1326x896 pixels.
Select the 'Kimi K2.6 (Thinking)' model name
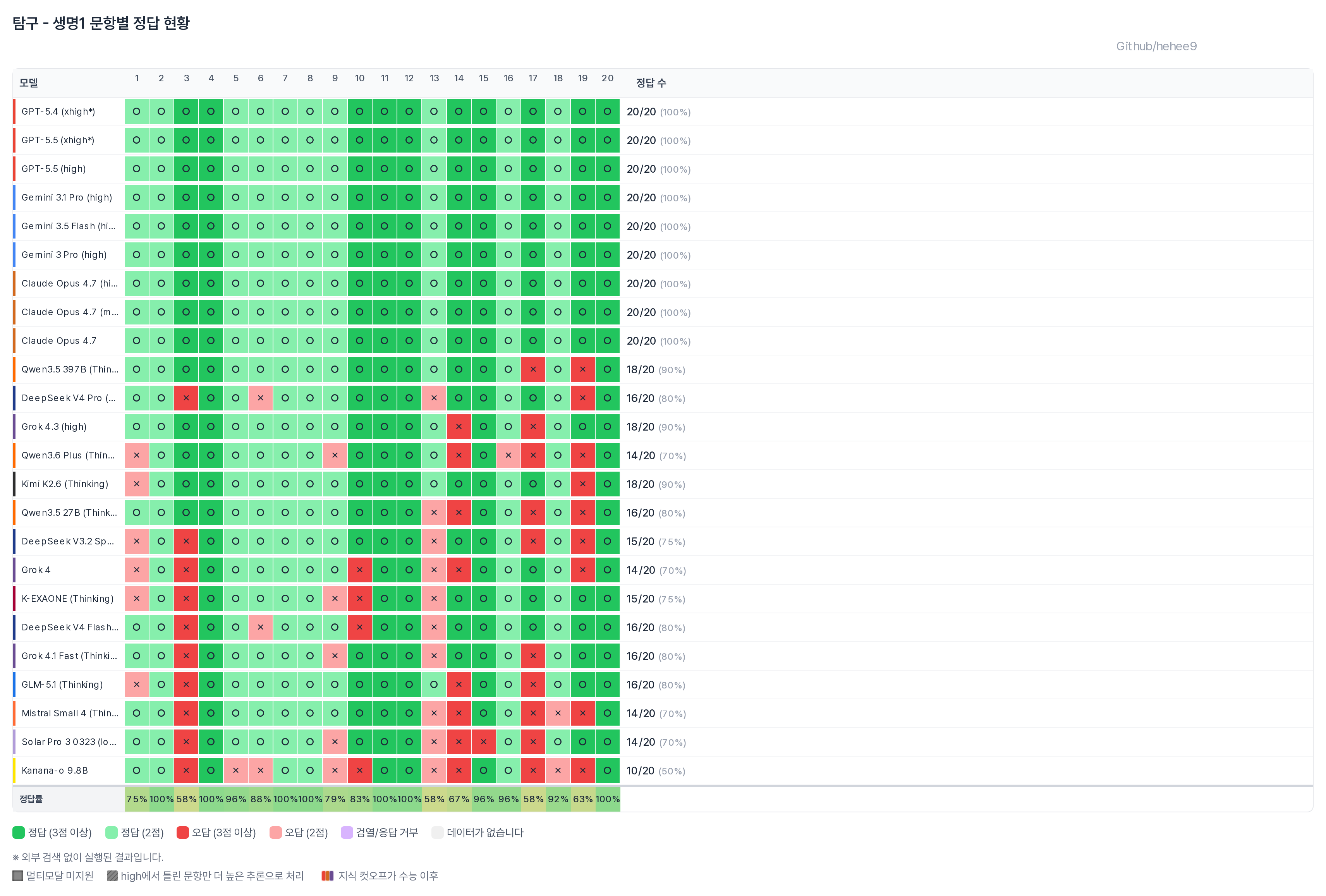64,484
